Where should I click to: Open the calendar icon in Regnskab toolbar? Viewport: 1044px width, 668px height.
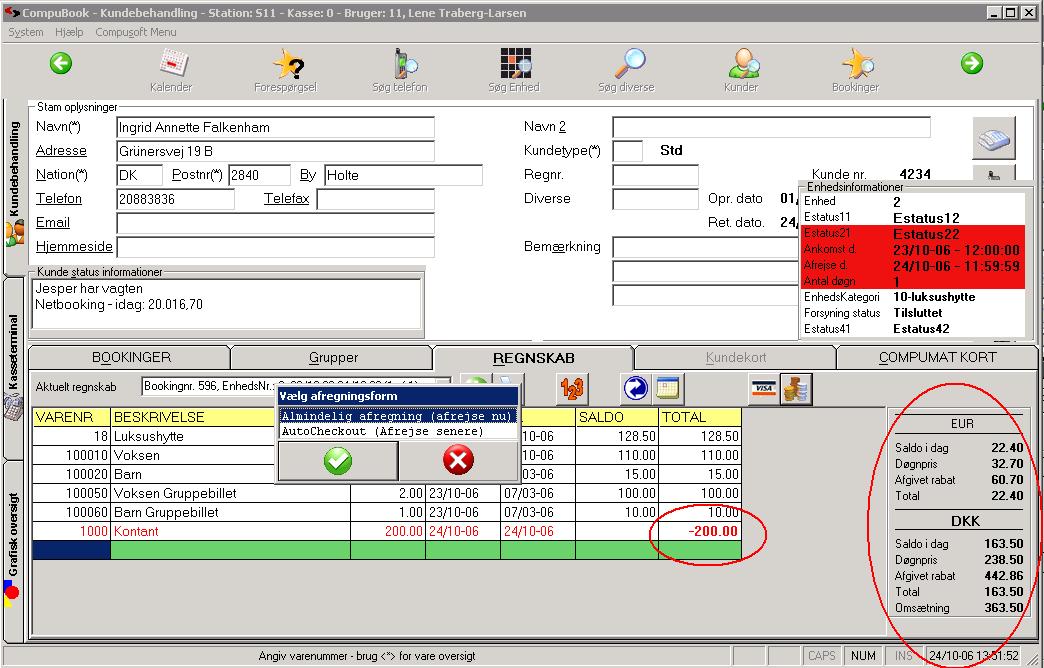[x=666, y=388]
